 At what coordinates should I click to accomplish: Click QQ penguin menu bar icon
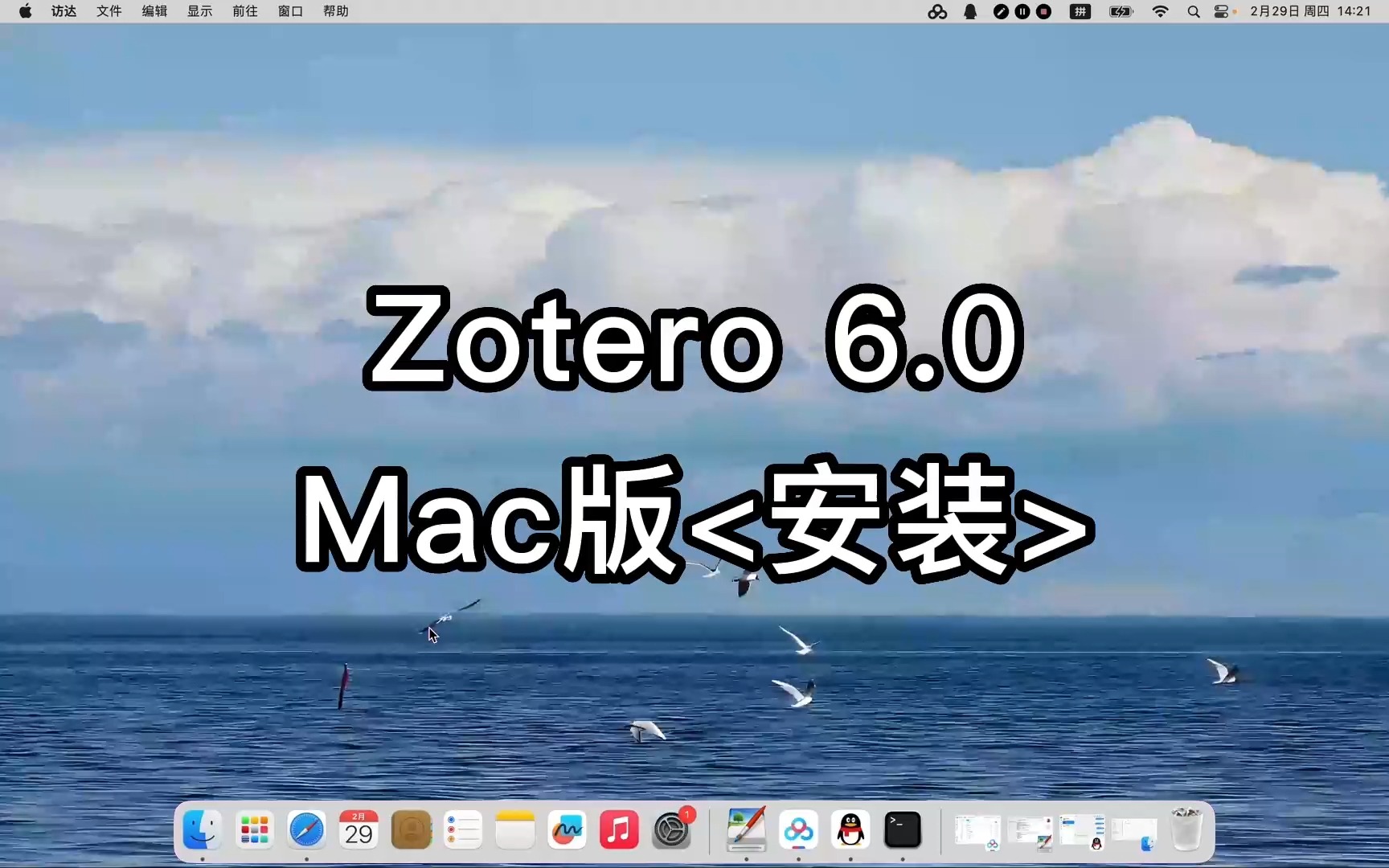pyautogui.click(x=970, y=11)
